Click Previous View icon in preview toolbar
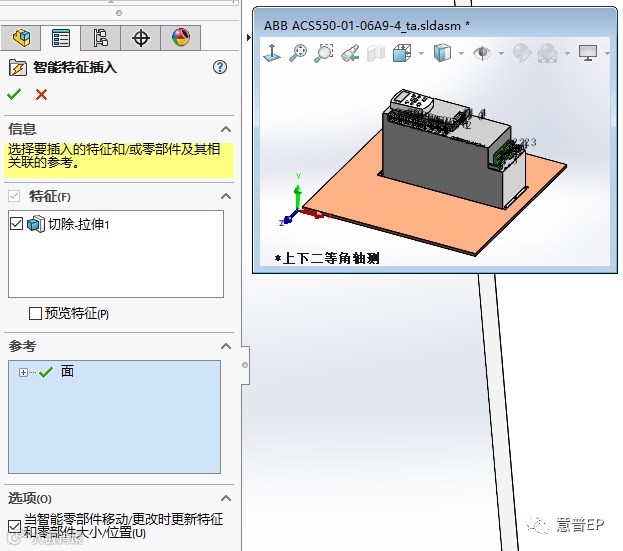 350,53
